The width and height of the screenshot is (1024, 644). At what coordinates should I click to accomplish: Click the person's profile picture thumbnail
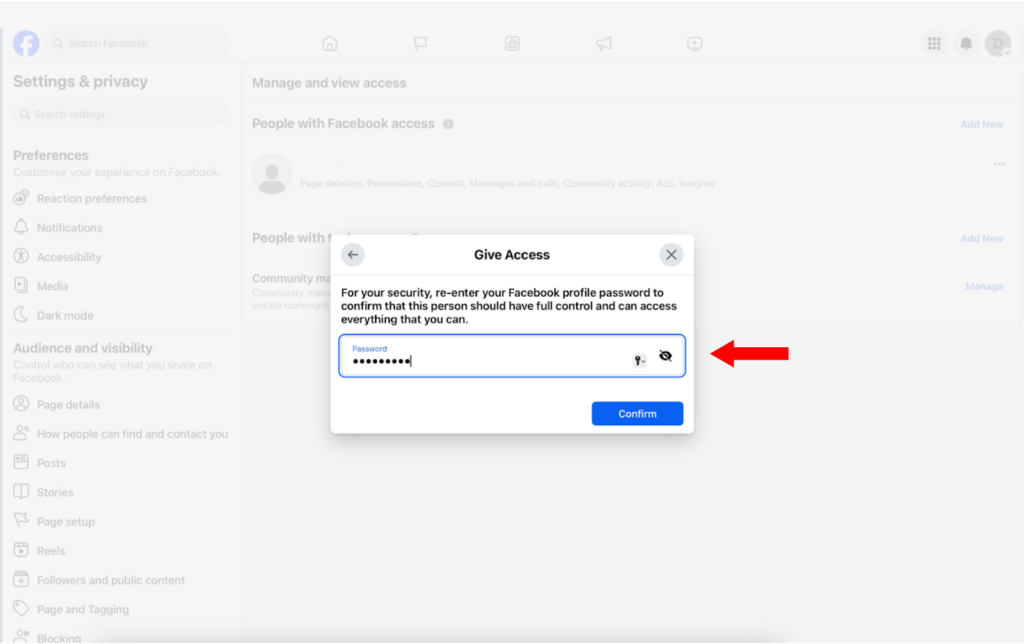(272, 174)
